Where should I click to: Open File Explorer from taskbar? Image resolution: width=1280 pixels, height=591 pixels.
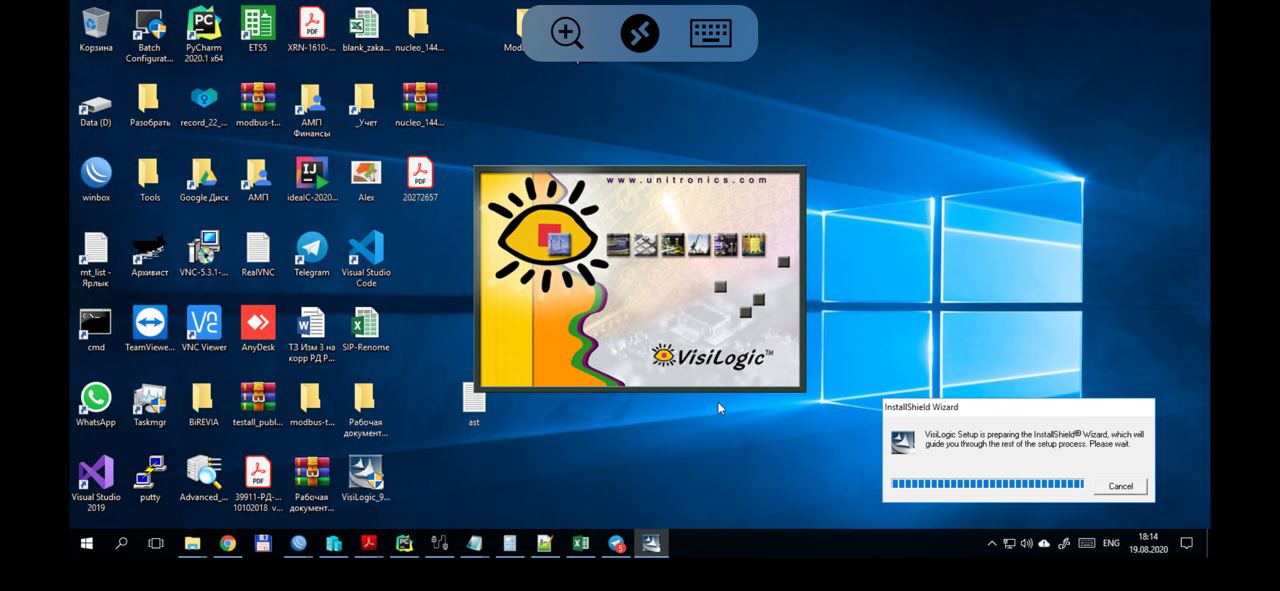point(192,544)
